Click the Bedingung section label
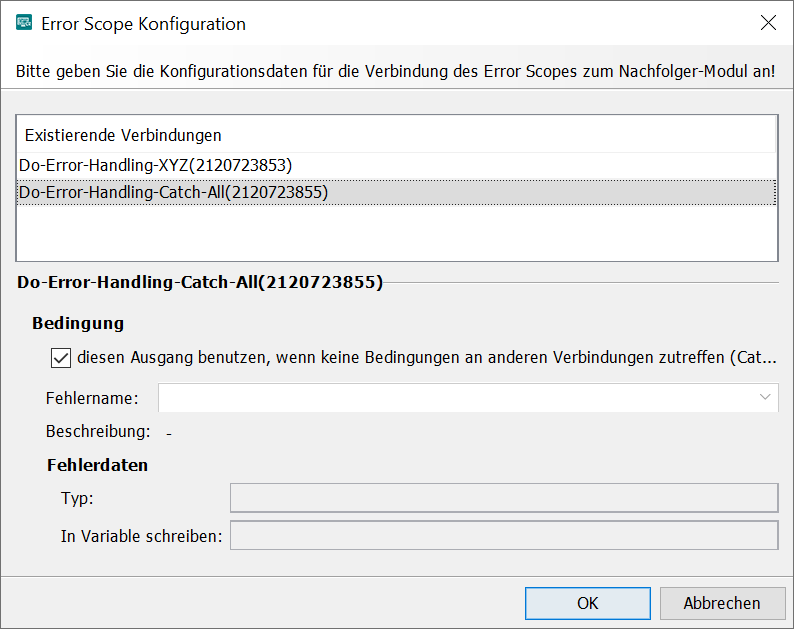 click(x=78, y=324)
